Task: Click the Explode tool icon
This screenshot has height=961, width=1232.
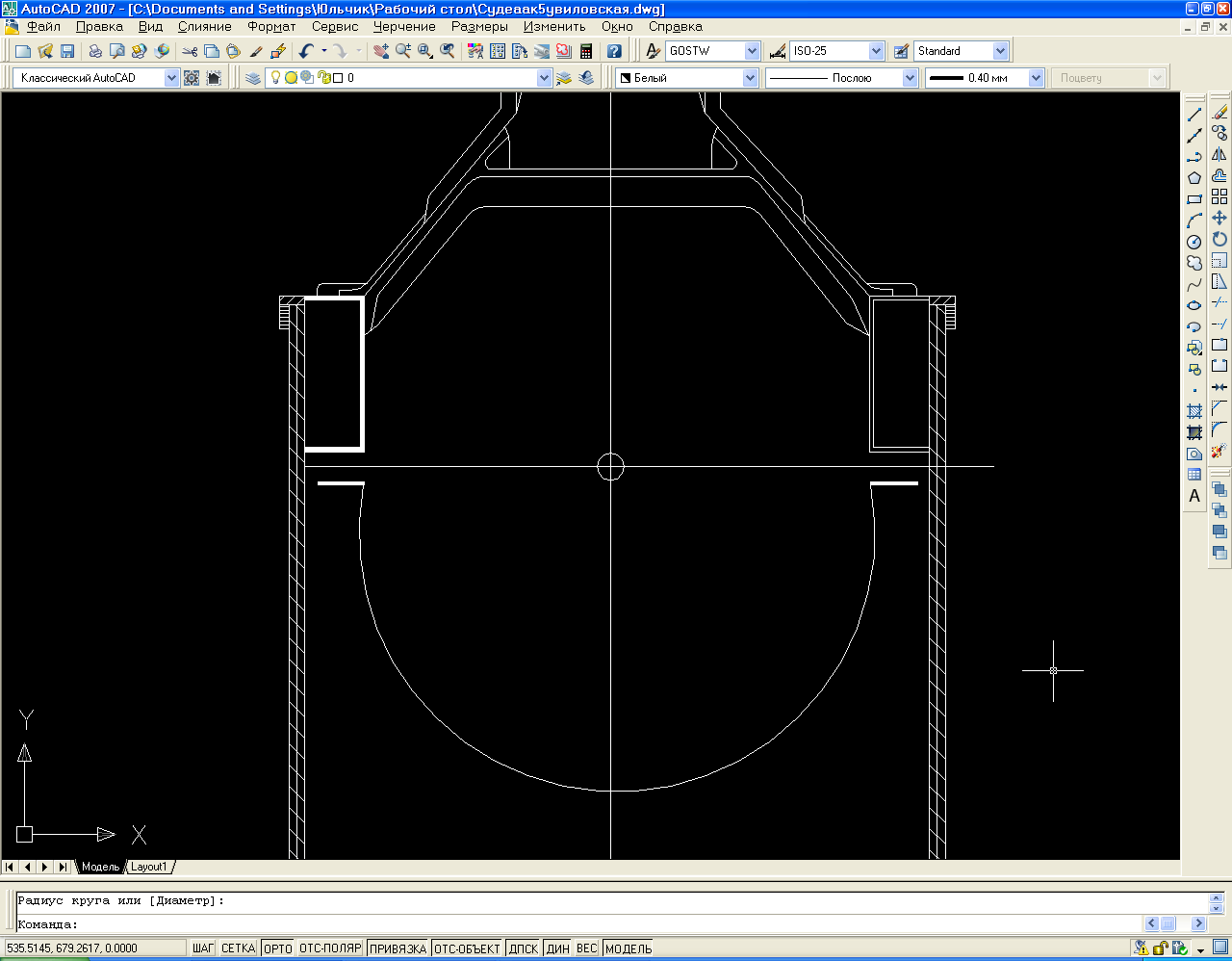Action: tap(1219, 451)
